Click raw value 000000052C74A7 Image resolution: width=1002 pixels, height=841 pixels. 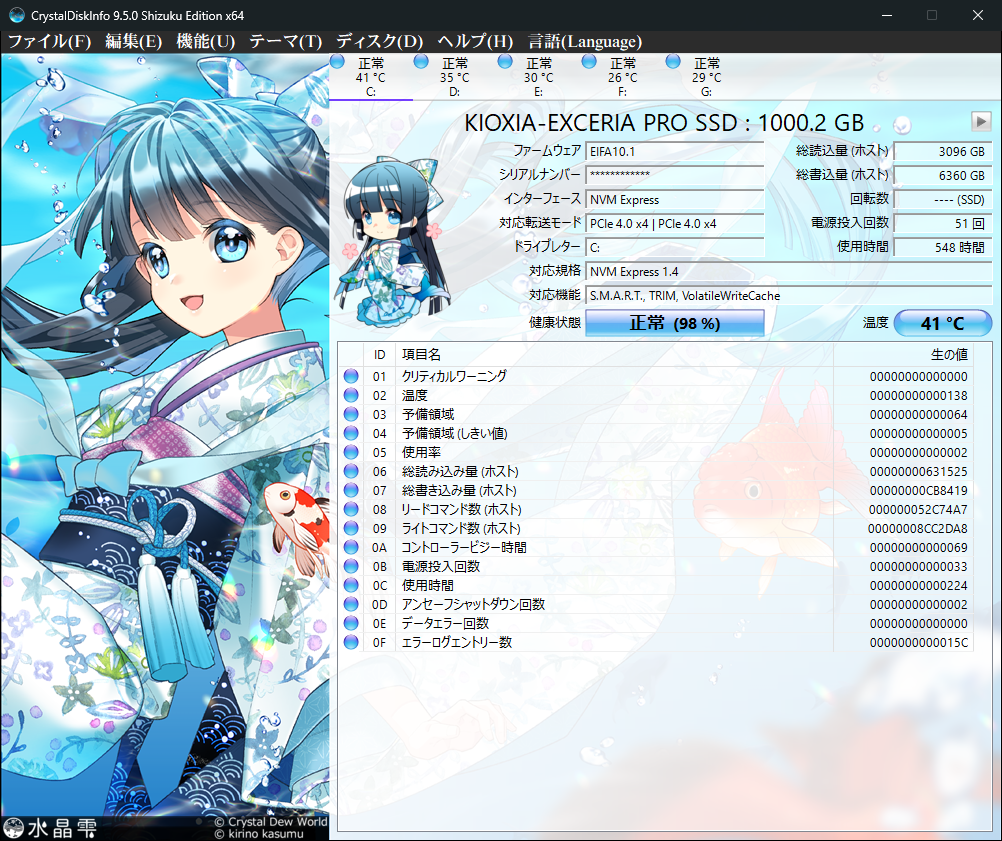coord(918,509)
